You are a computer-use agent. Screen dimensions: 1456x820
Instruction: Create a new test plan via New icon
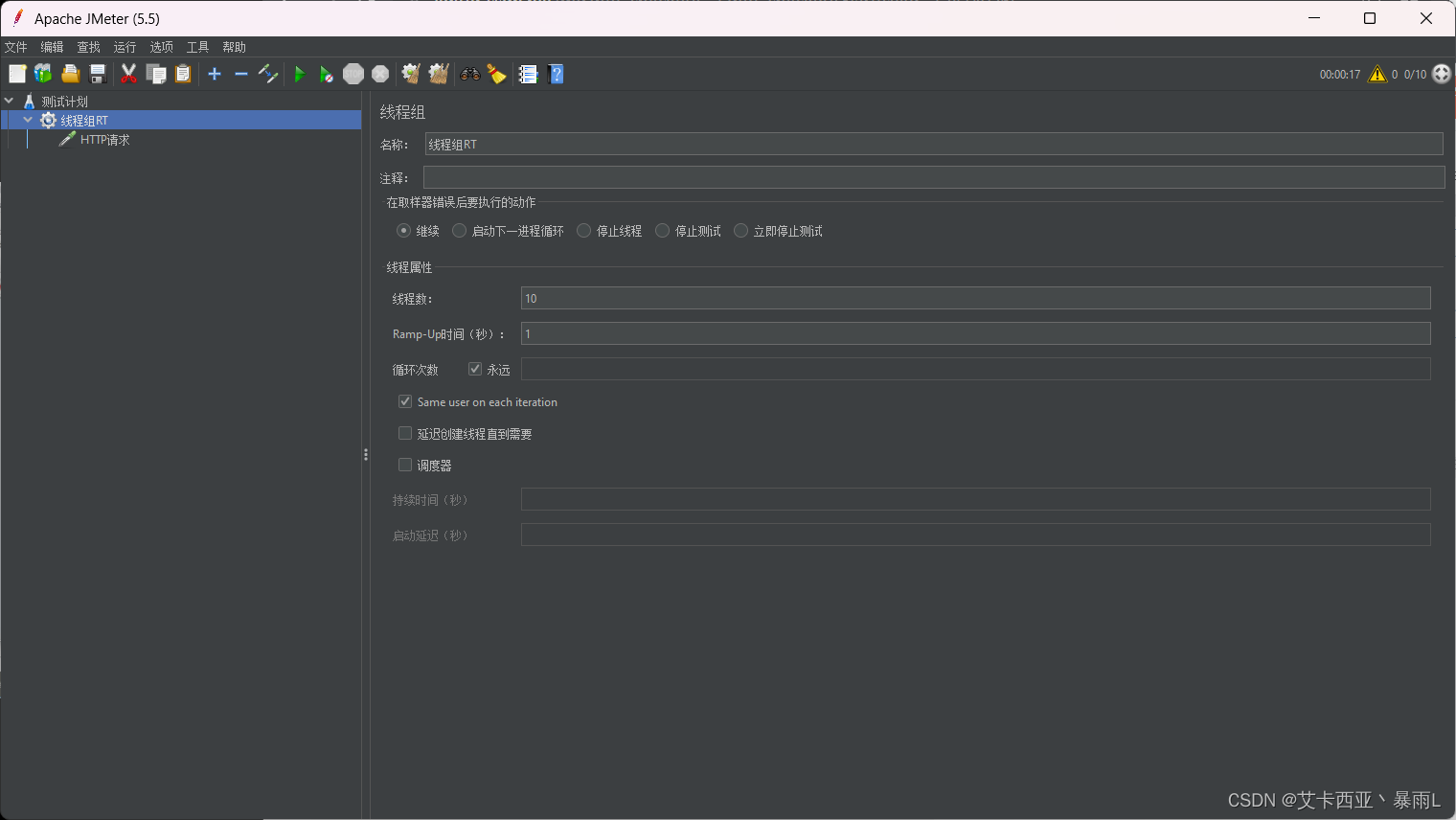pos(17,74)
